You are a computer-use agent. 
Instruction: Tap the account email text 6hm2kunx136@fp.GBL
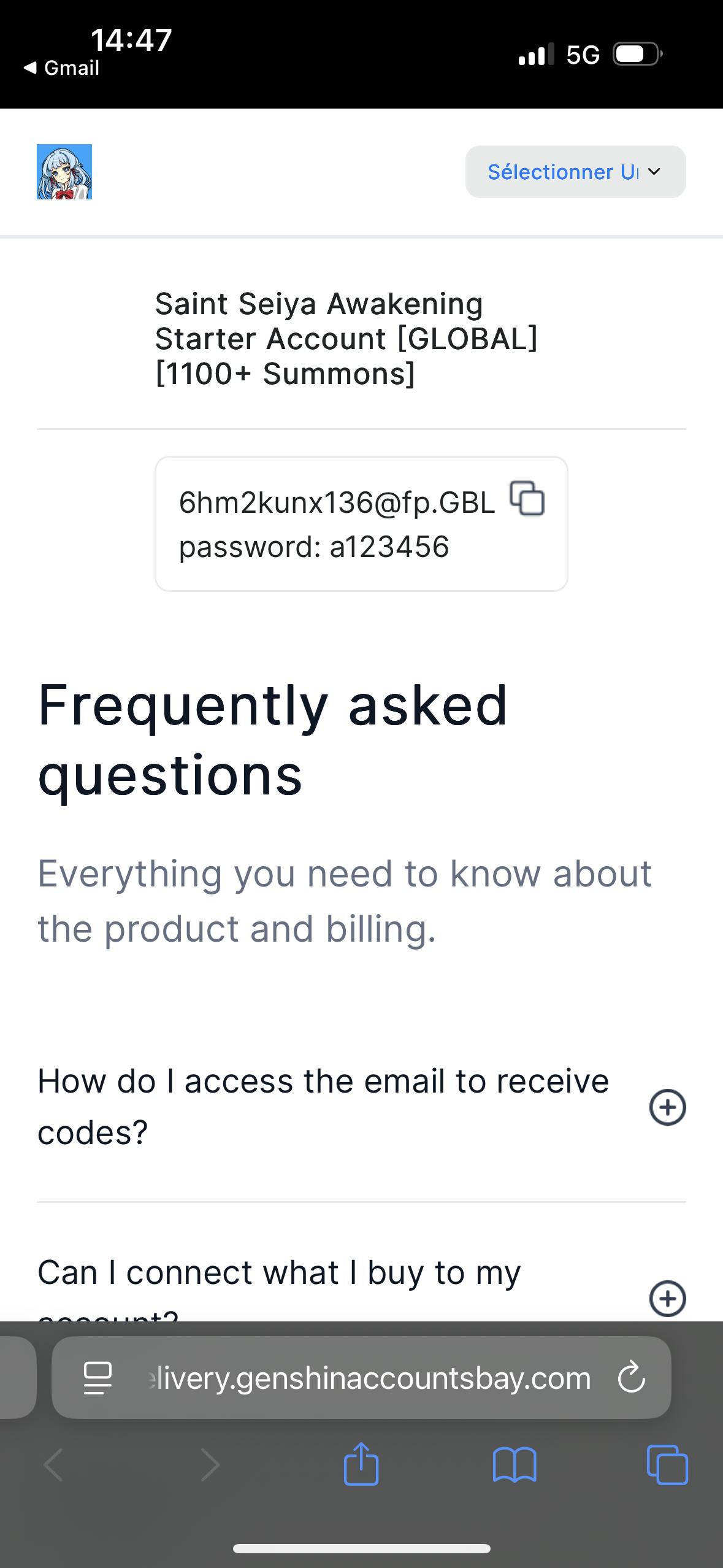pos(337,503)
